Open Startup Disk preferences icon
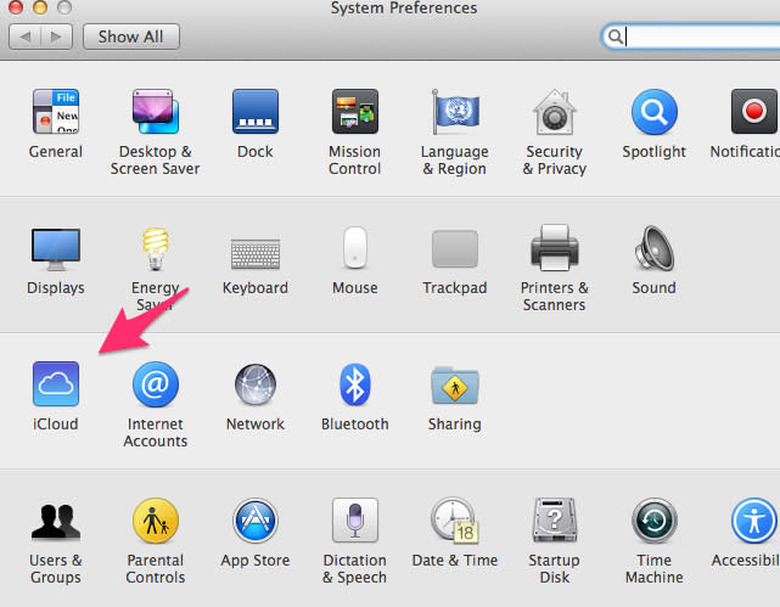 (554, 520)
